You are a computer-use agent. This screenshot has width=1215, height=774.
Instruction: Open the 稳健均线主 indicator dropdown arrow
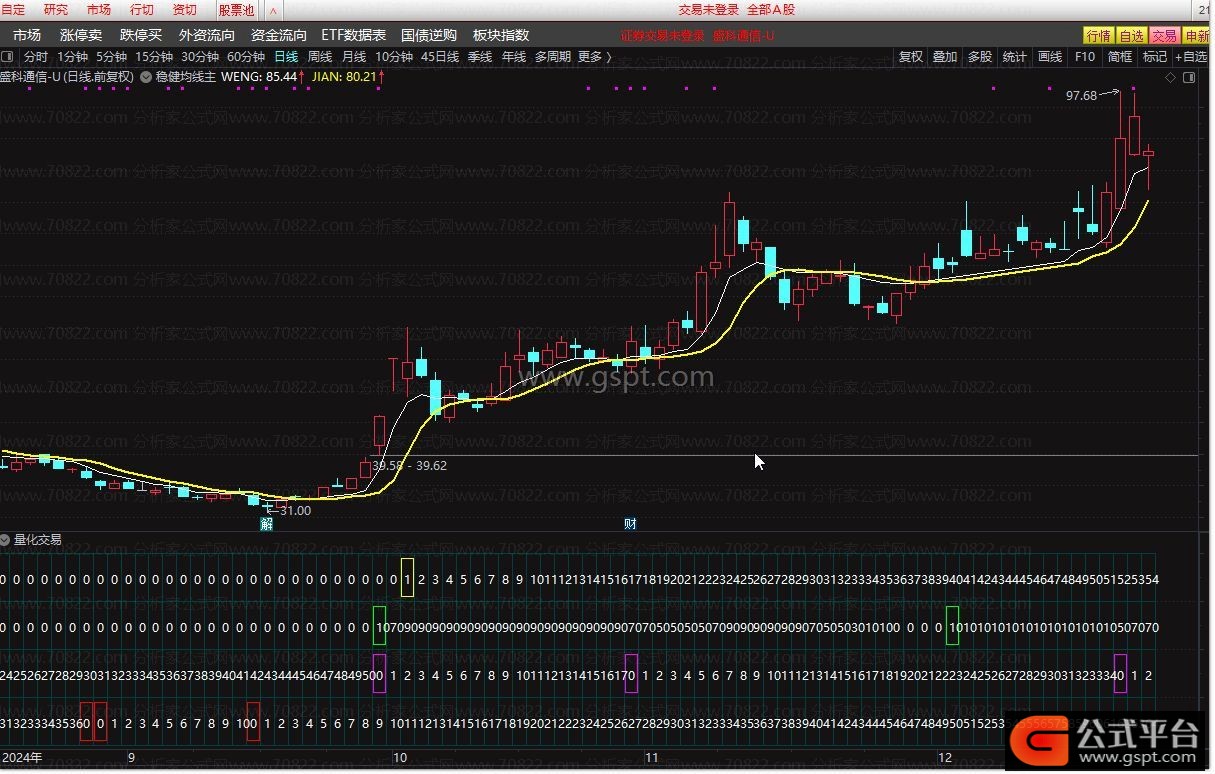pyautogui.click(x=146, y=76)
